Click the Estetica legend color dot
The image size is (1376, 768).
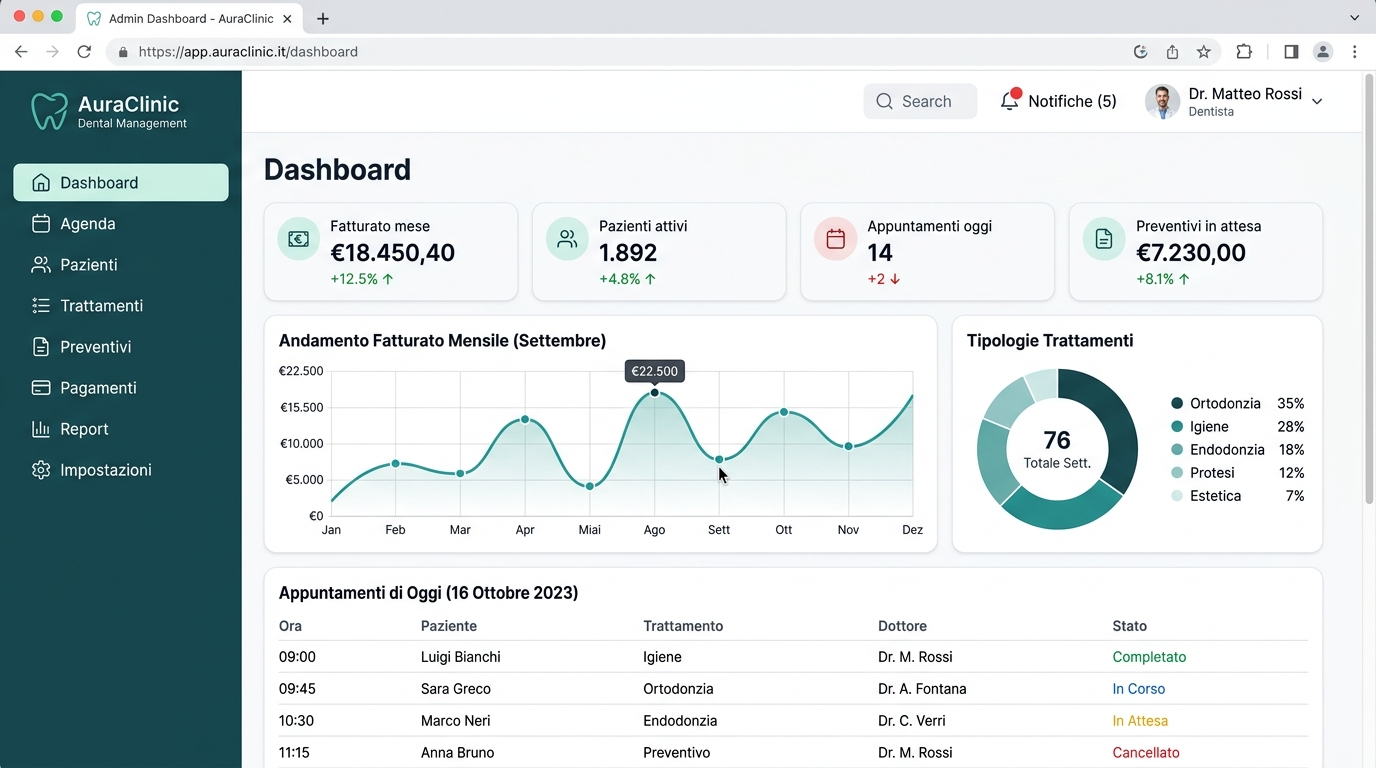coord(1177,496)
